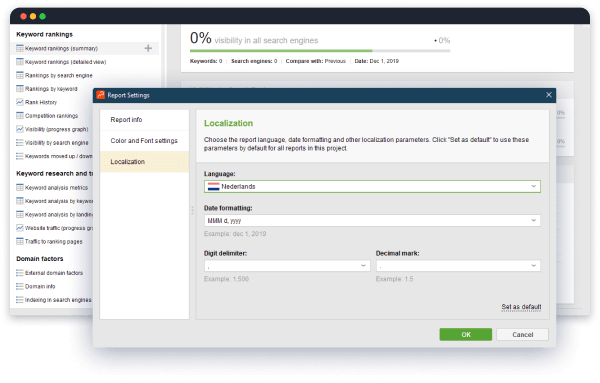Click the list icon beside Indexing in search engines
The image size is (600, 383).
coord(20,299)
